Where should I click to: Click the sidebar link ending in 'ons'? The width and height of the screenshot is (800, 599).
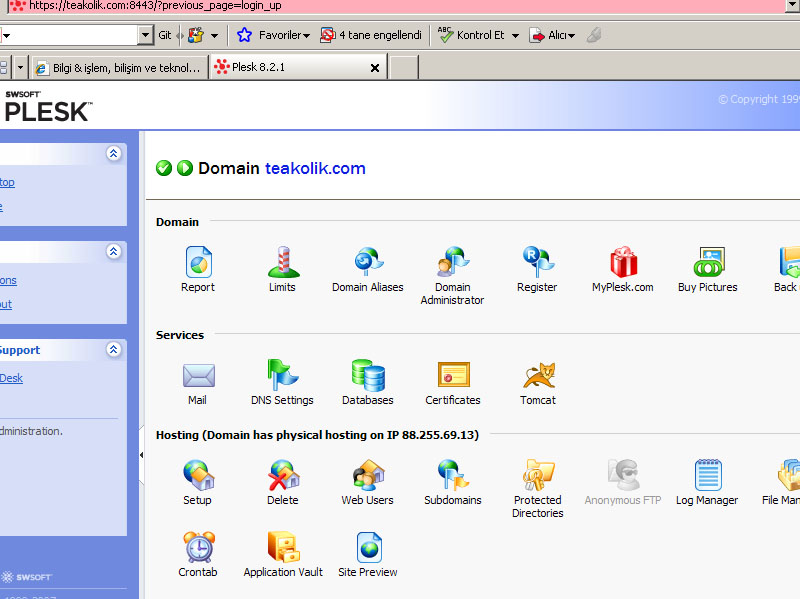point(8,280)
